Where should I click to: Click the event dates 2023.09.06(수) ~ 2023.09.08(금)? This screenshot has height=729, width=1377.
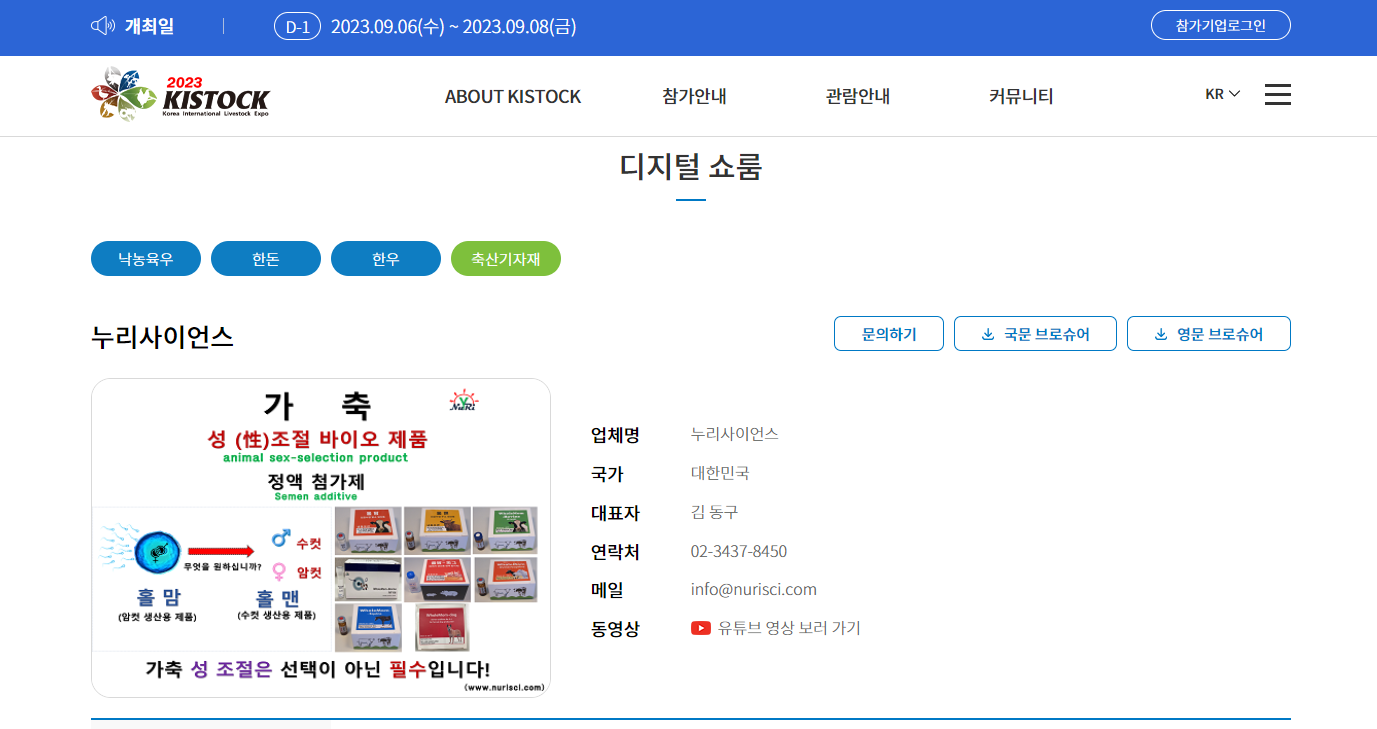point(454,27)
